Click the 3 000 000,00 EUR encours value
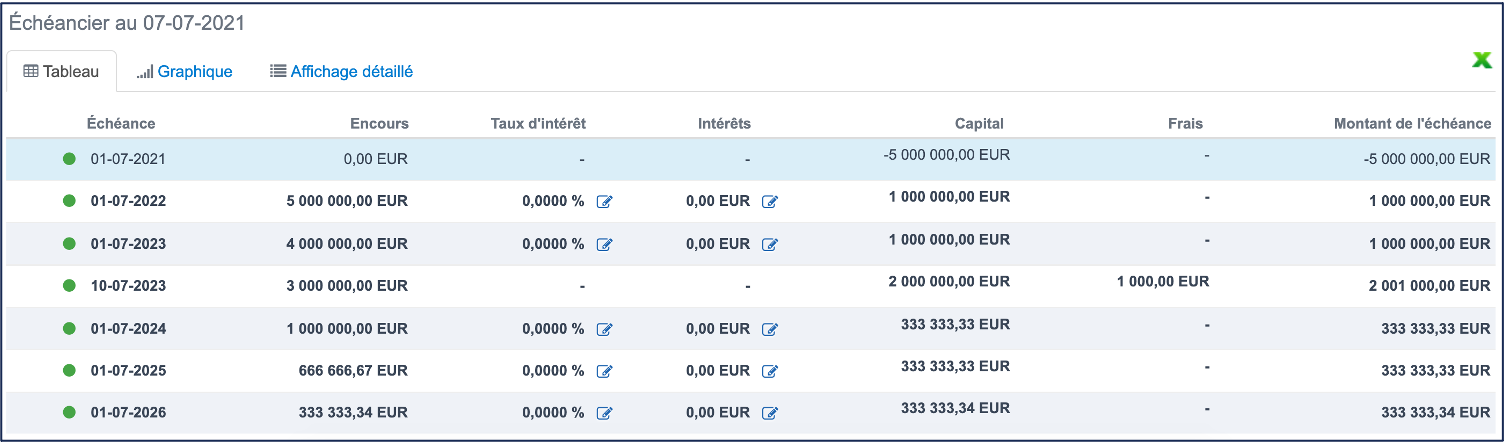 tap(348, 286)
